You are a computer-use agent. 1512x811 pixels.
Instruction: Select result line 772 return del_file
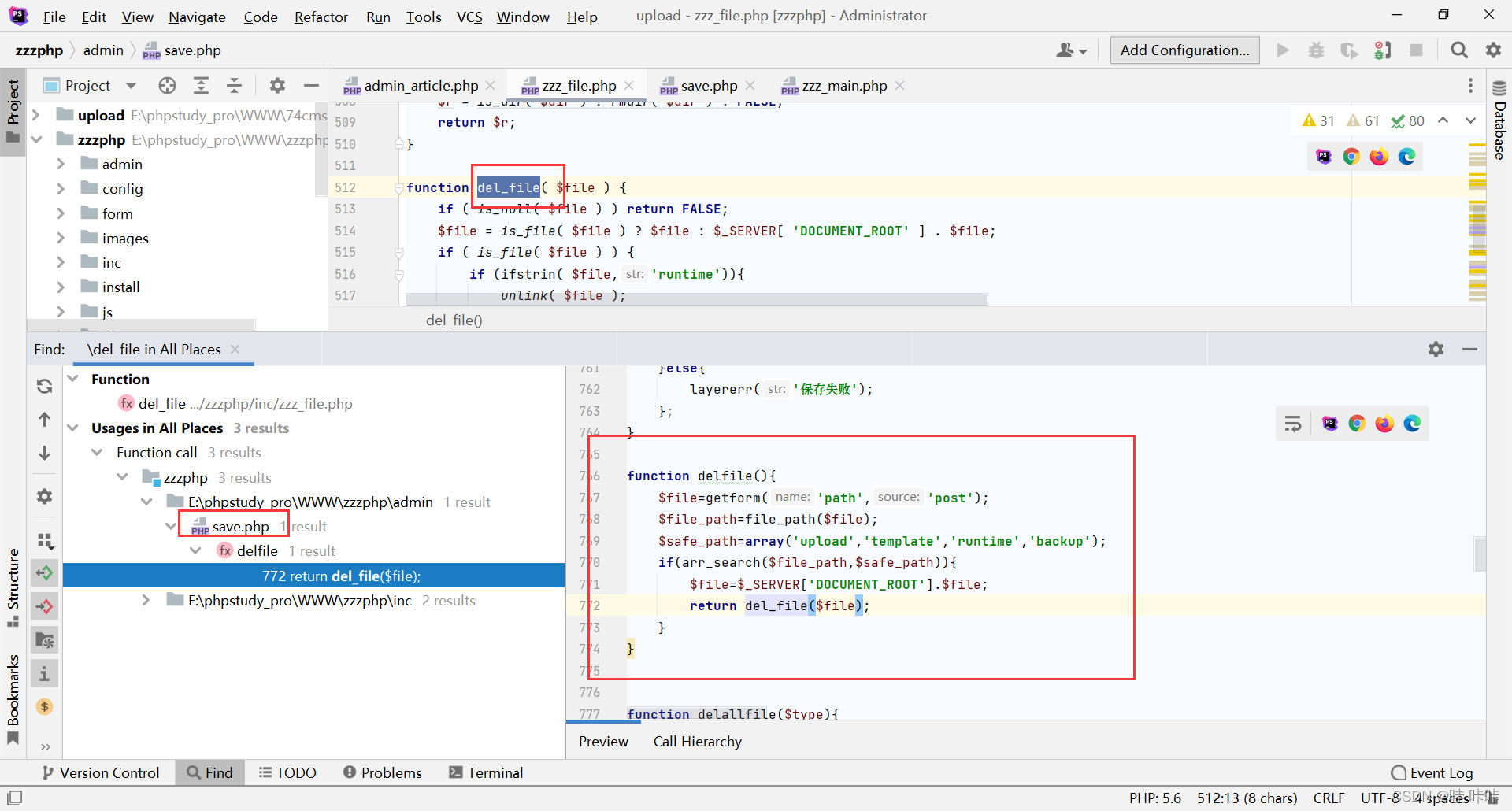click(x=313, y=576)
